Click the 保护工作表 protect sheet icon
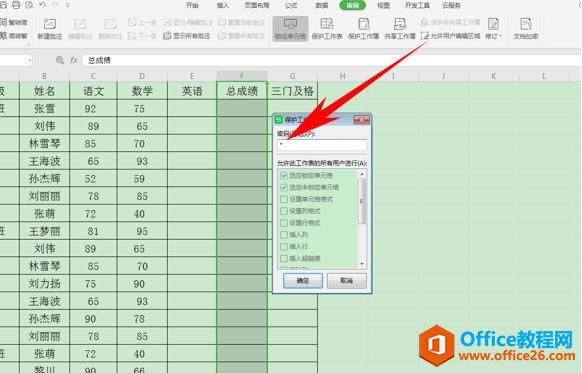Viewport: 582px width, 373px height. click(x=327, y=28)
